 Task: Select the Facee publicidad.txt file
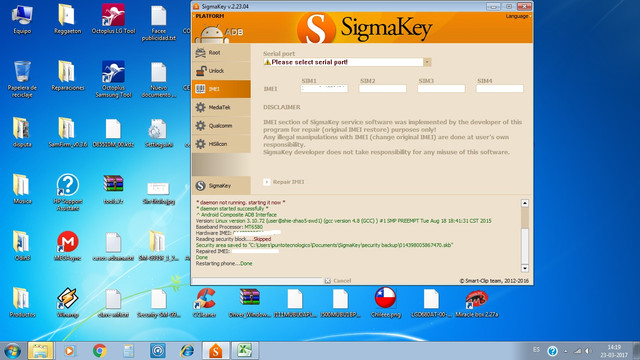[x=159, y=23]
